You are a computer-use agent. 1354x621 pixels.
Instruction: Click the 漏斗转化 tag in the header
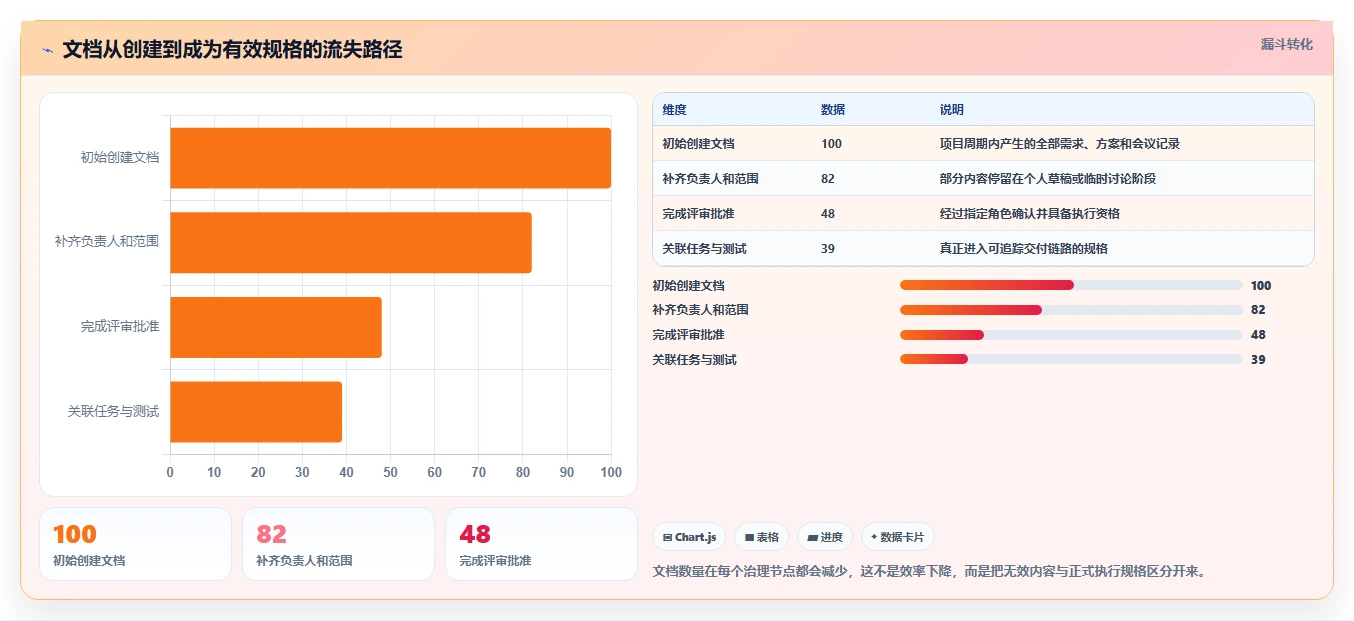1286,45
